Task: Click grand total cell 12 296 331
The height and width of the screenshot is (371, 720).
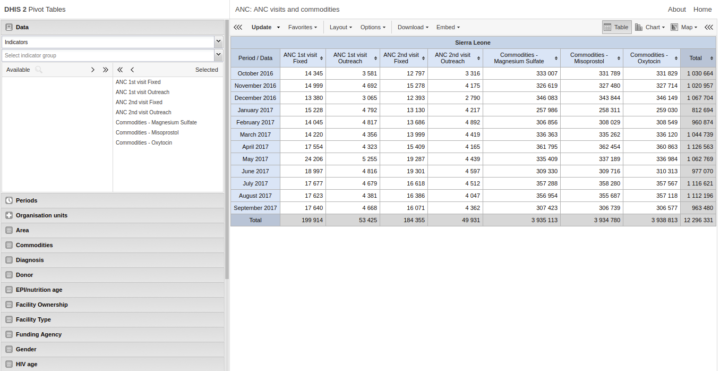Action: pyautogui.click(x=698, y=220)
